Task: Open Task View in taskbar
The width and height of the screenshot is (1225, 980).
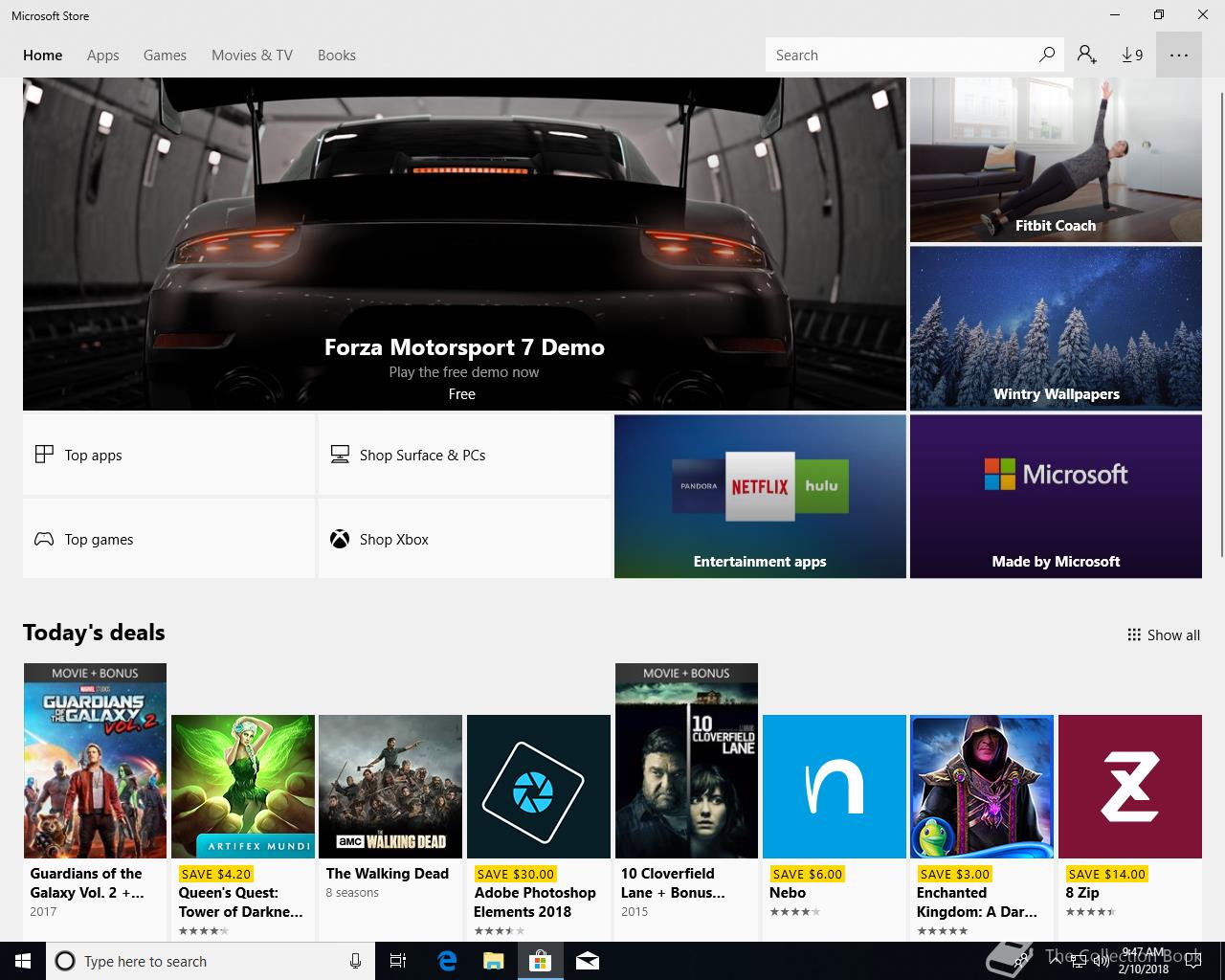Action: click(398, 961)
